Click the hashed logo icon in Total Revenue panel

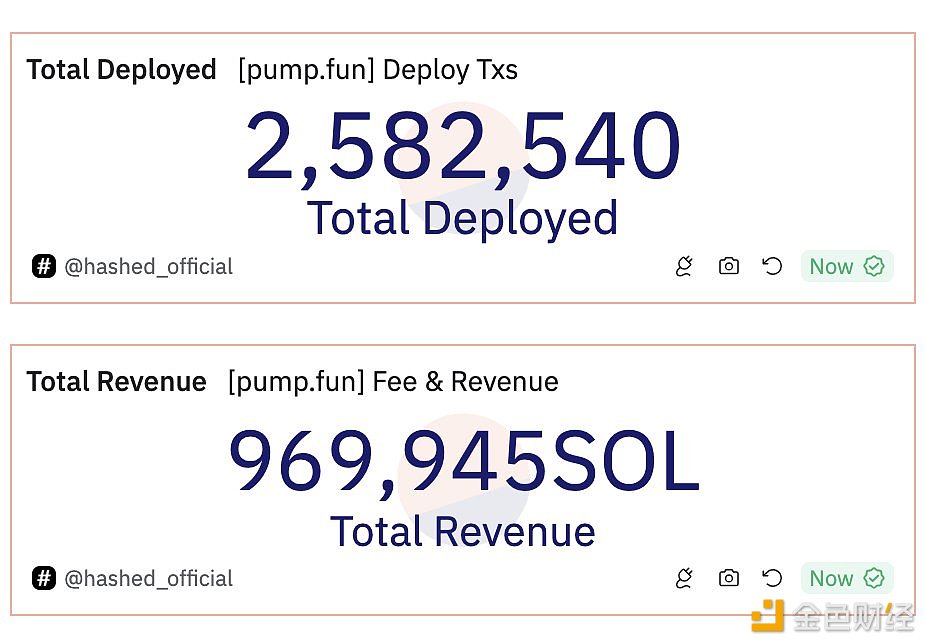point(44,578)
